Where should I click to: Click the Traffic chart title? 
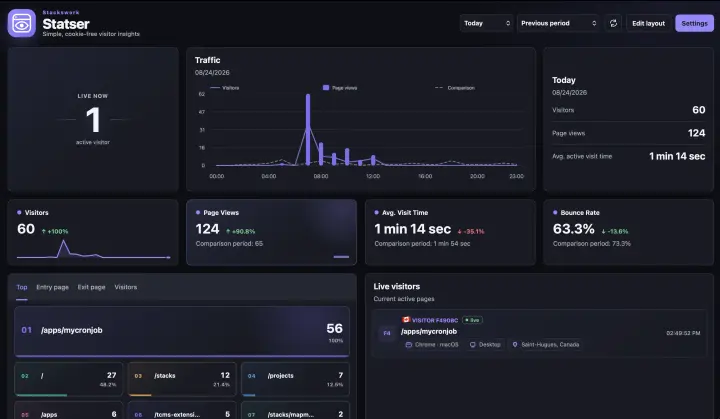coord(208,60)
